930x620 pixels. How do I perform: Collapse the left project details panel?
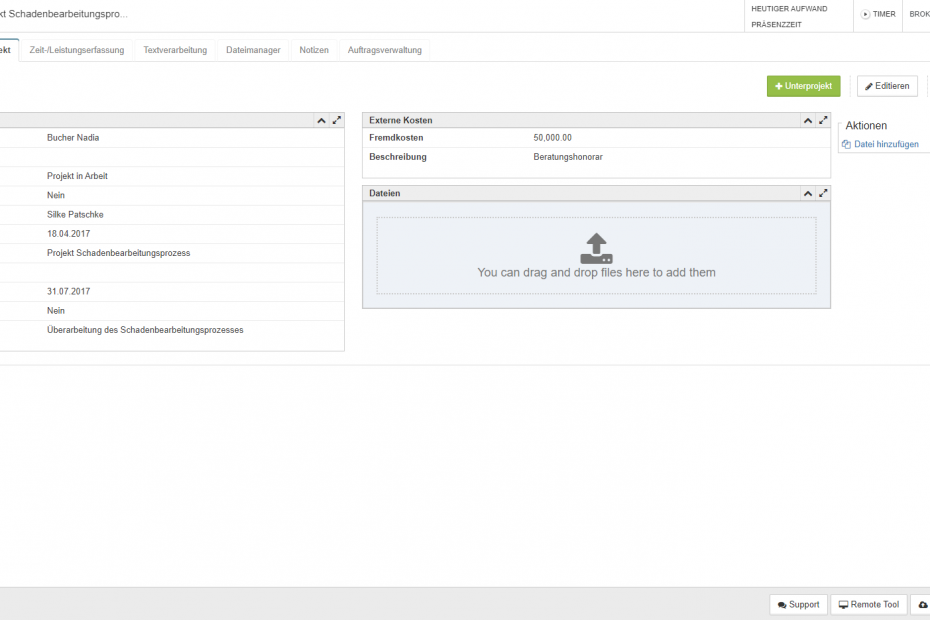click(x=321, y=120)
